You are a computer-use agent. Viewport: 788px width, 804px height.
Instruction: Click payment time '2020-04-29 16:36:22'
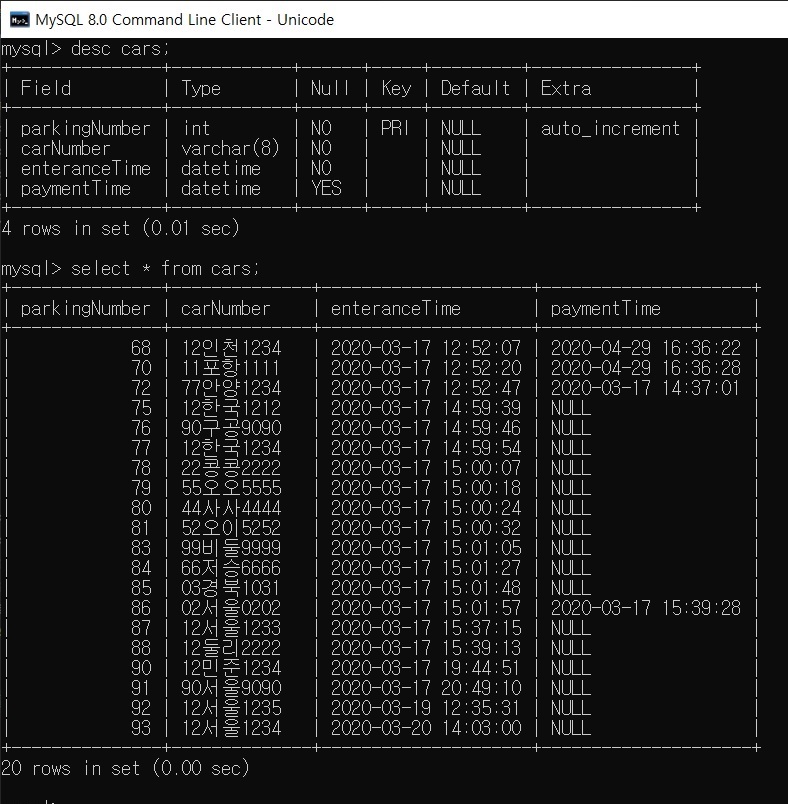[x=645, y=348]
